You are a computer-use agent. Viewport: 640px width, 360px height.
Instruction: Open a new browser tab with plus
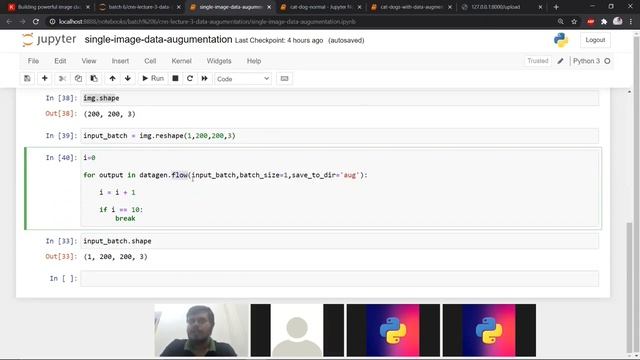coord(556,7)
